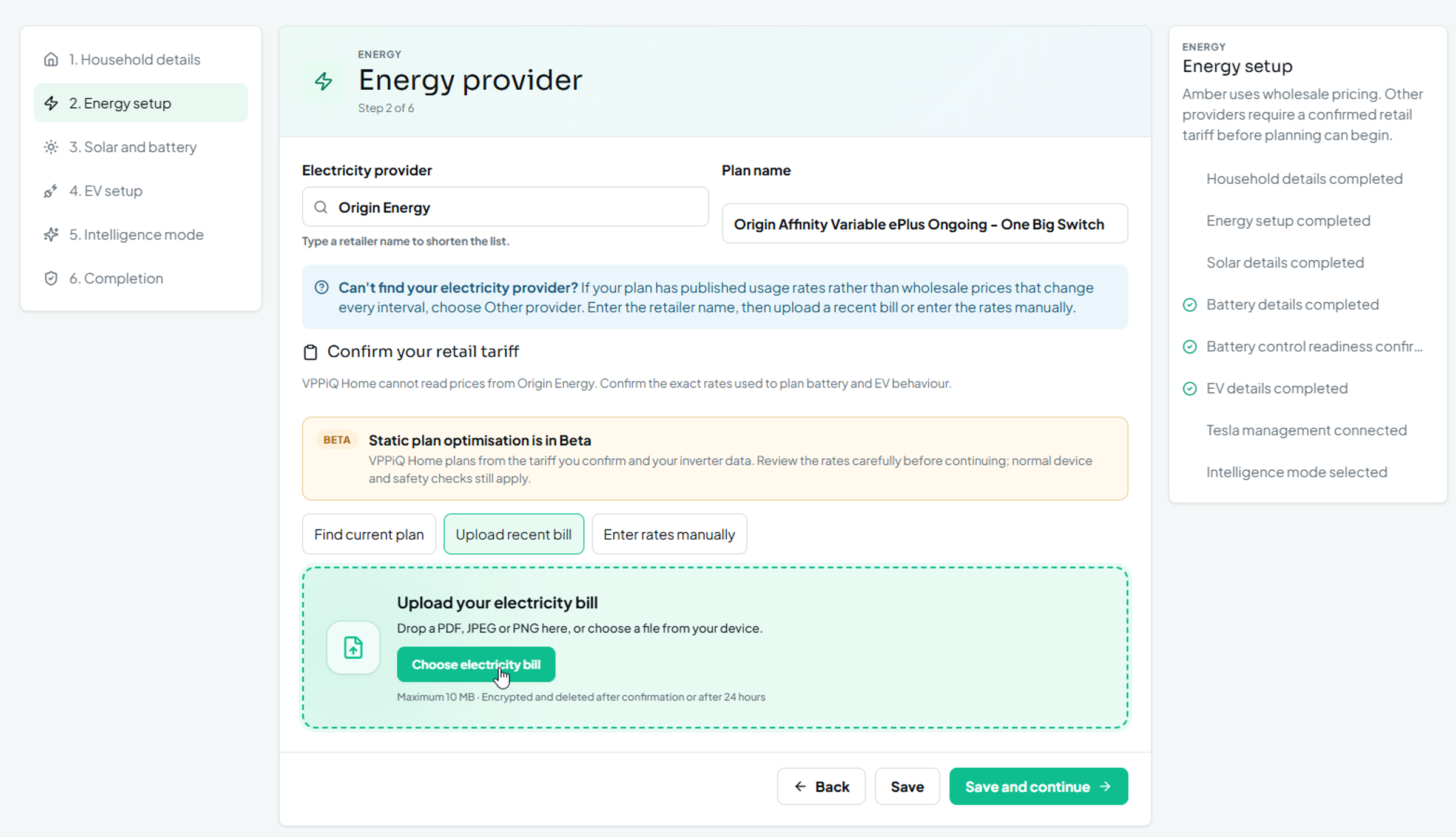Click the sparkle icon for Intelligence mode

pos(51,234)
